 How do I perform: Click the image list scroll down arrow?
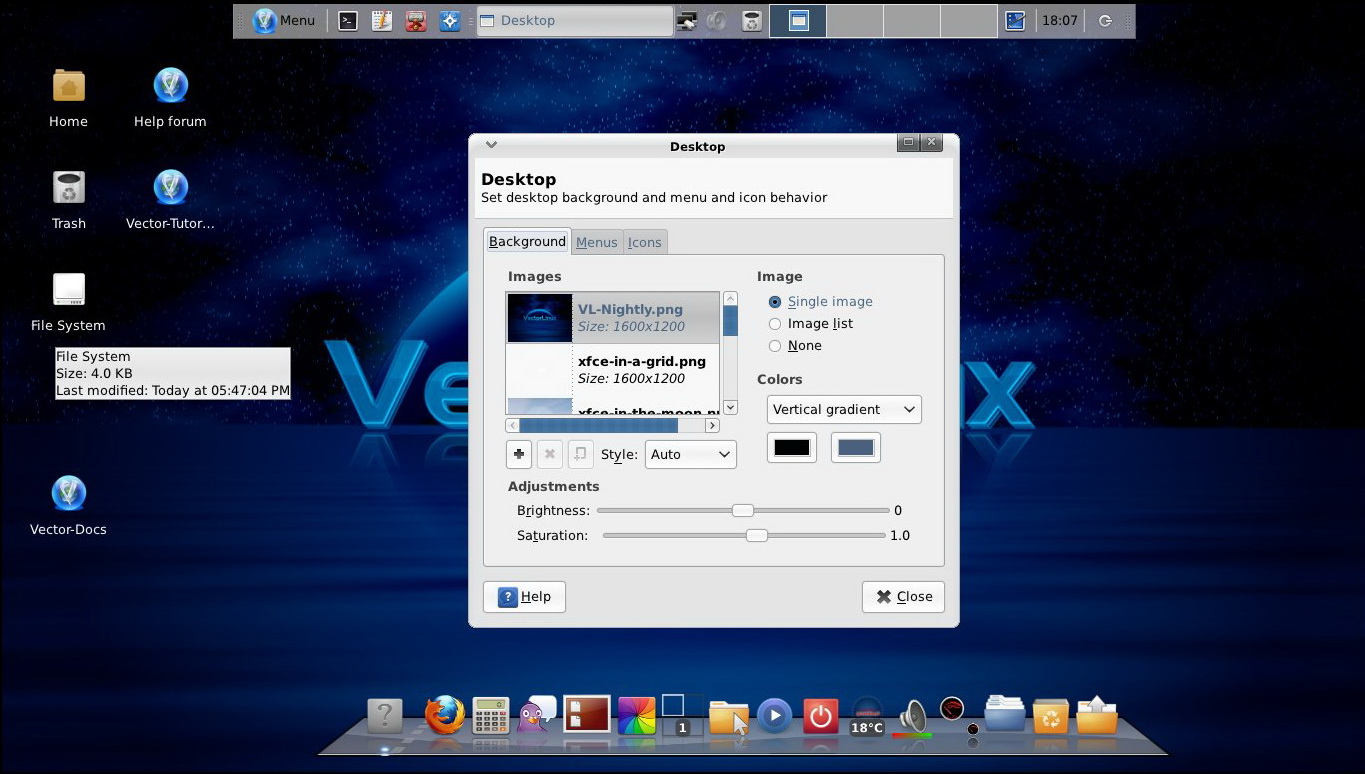(730, 407)
